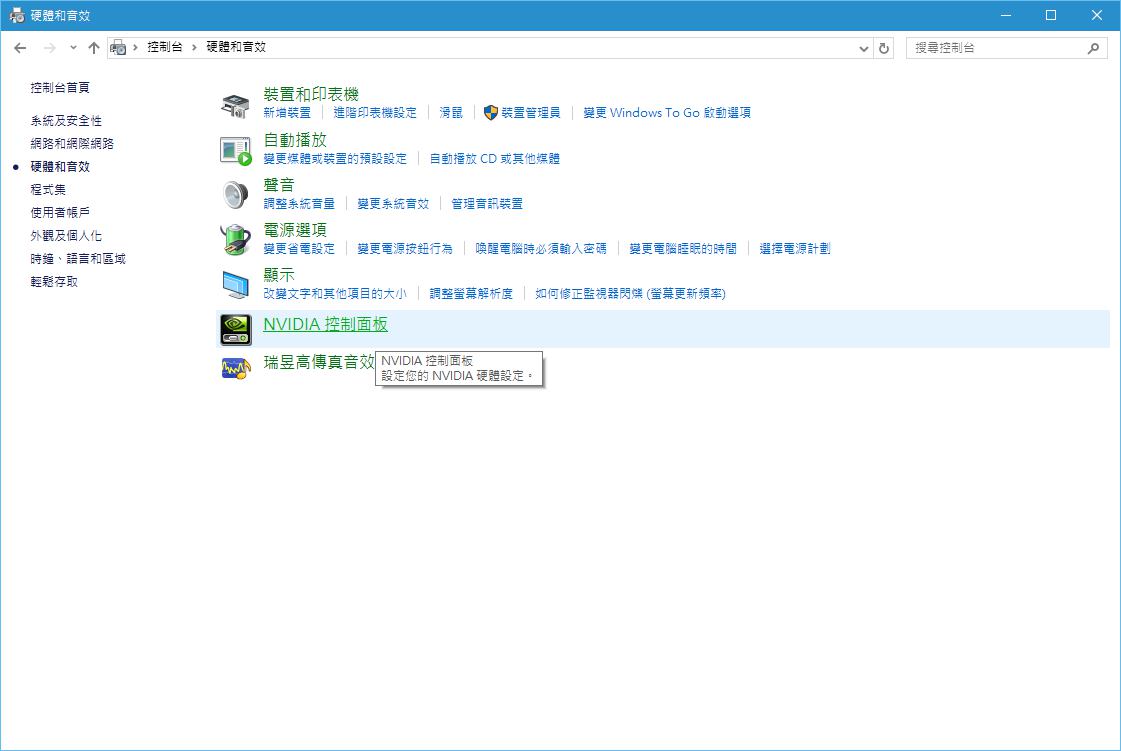Click the 裝置和印表機 printer icon
This screenshot has height=751, width=1121.
click(235, 104)
